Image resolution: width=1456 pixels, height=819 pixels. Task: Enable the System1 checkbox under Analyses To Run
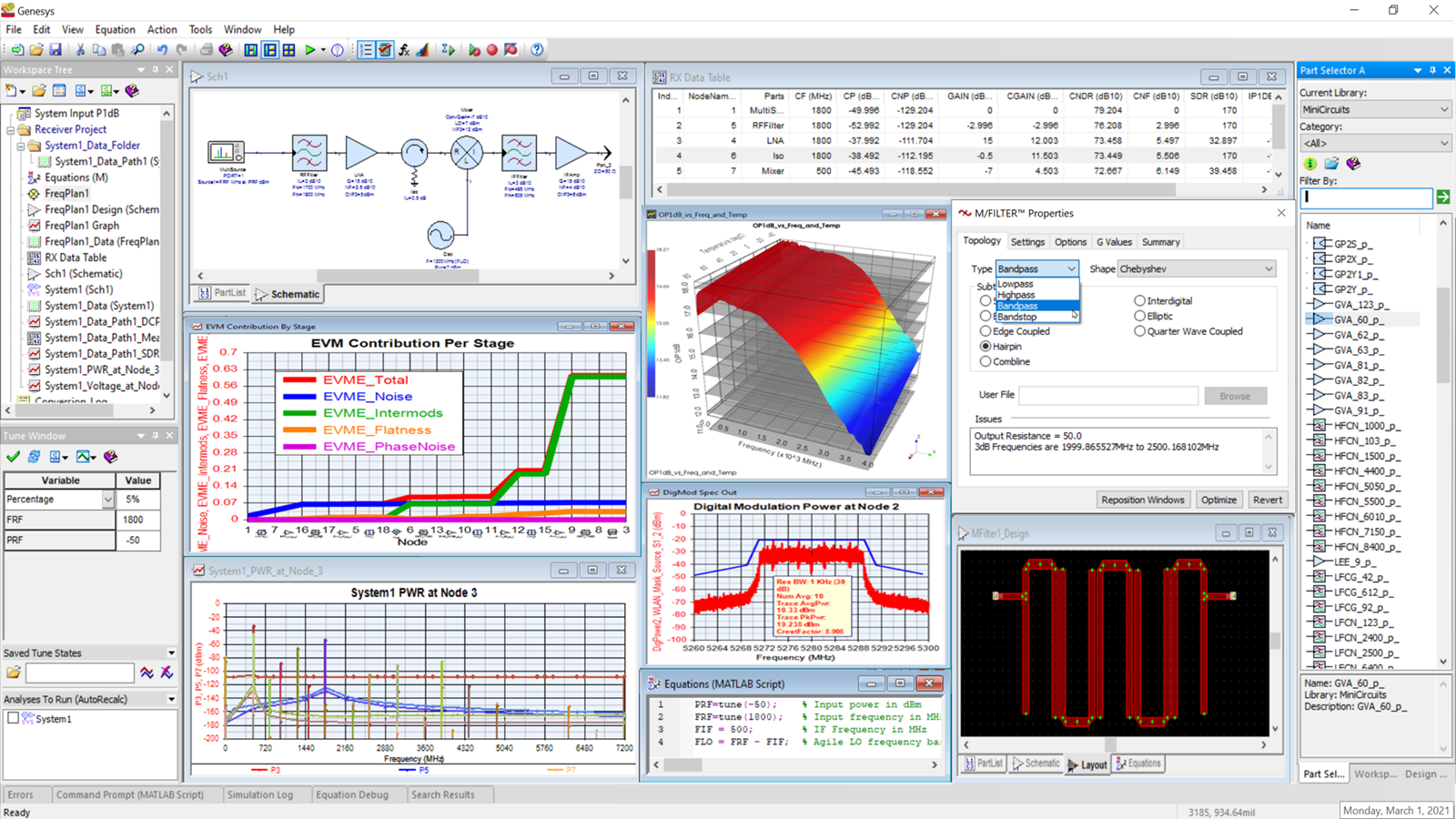coord(13,718)
